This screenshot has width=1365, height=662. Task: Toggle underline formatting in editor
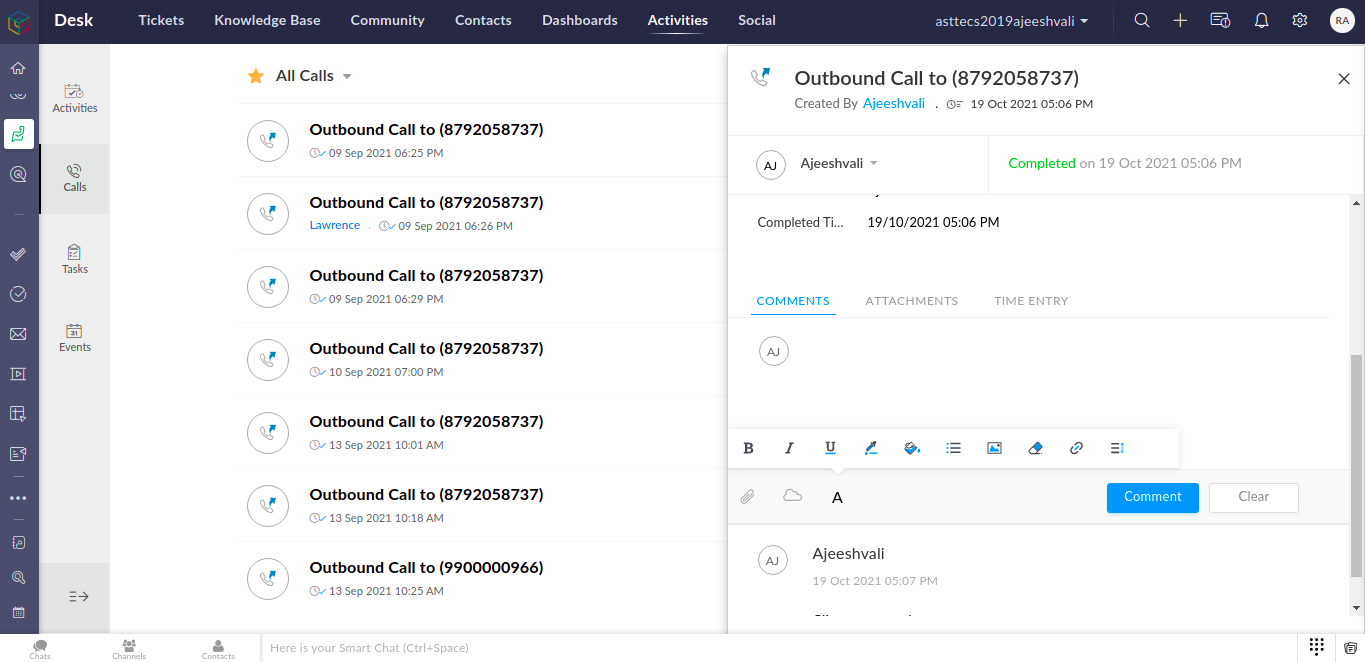830,448
